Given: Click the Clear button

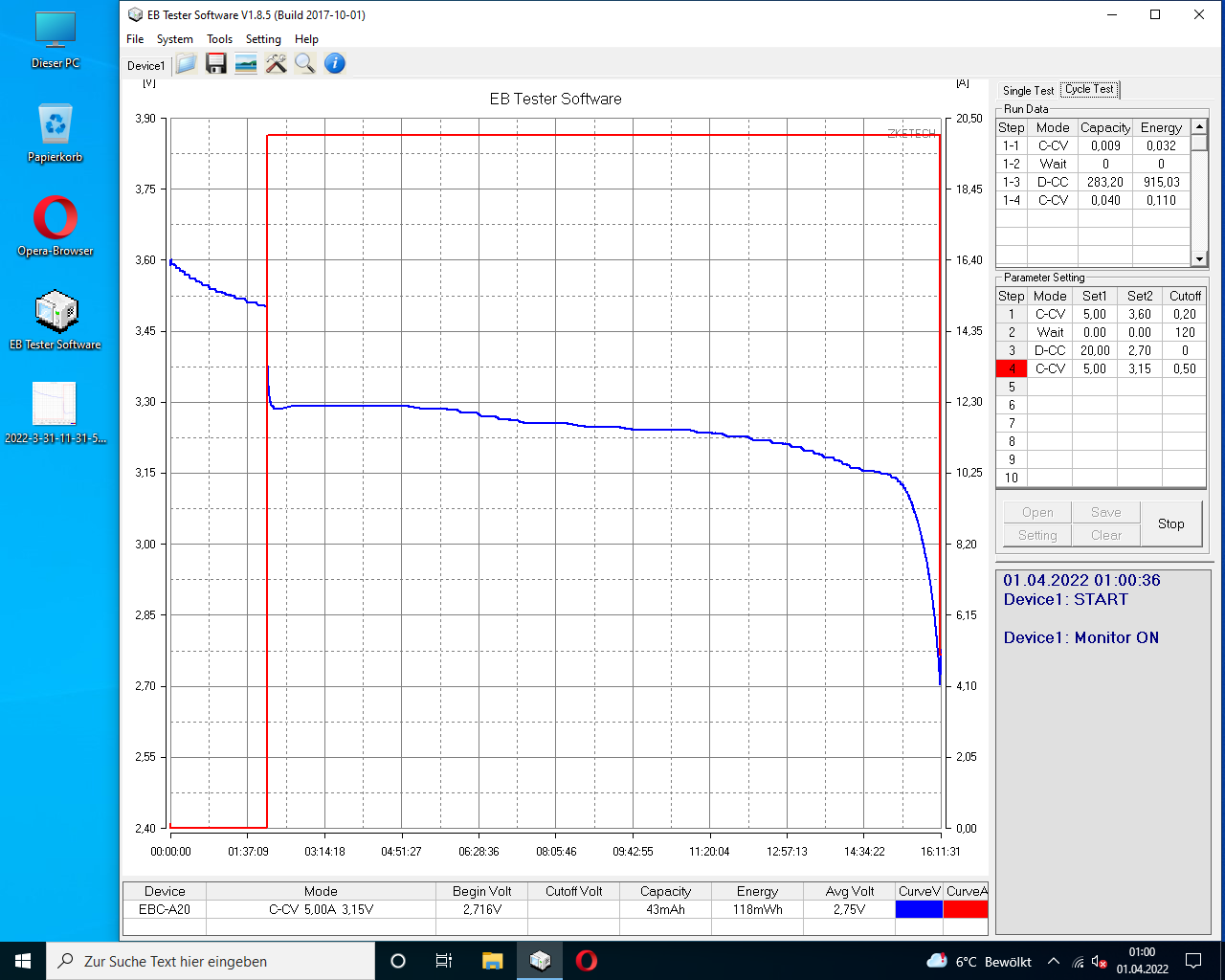Looking at the screenshot, I should 1105,535.
